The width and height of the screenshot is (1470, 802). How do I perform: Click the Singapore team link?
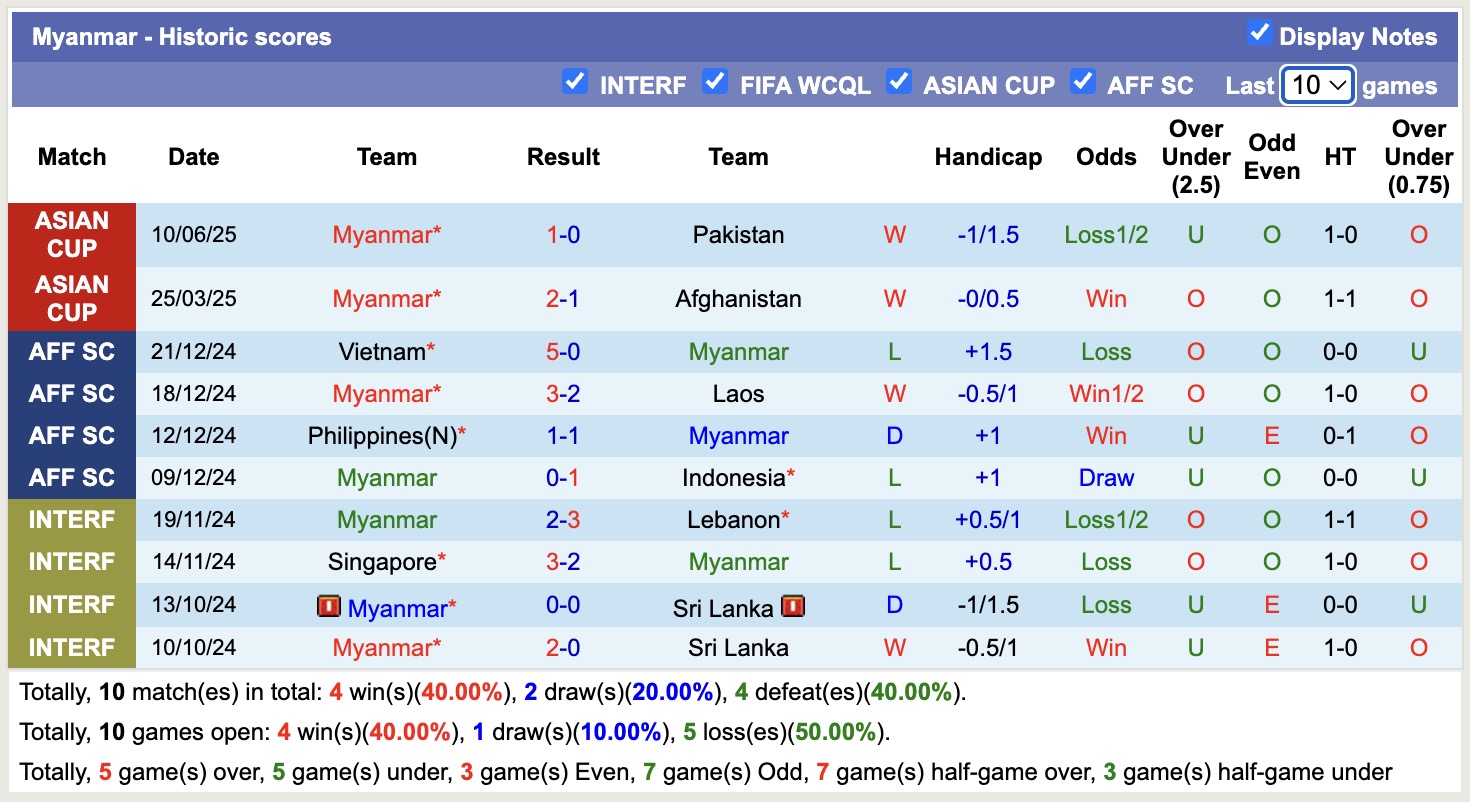click(382, 562)
